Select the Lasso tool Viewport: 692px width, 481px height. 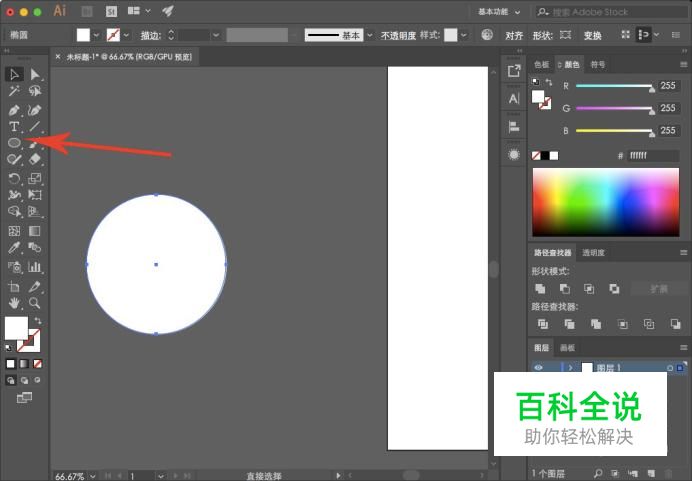[34, 91]
